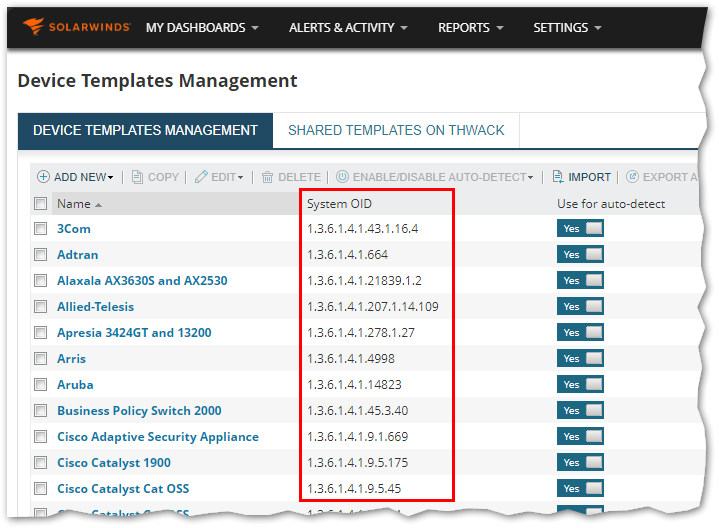The image size is (719, 528).
Task: Toggle auto-detect for Adtran
Action: pyautogui.click(x=580, y=254)
